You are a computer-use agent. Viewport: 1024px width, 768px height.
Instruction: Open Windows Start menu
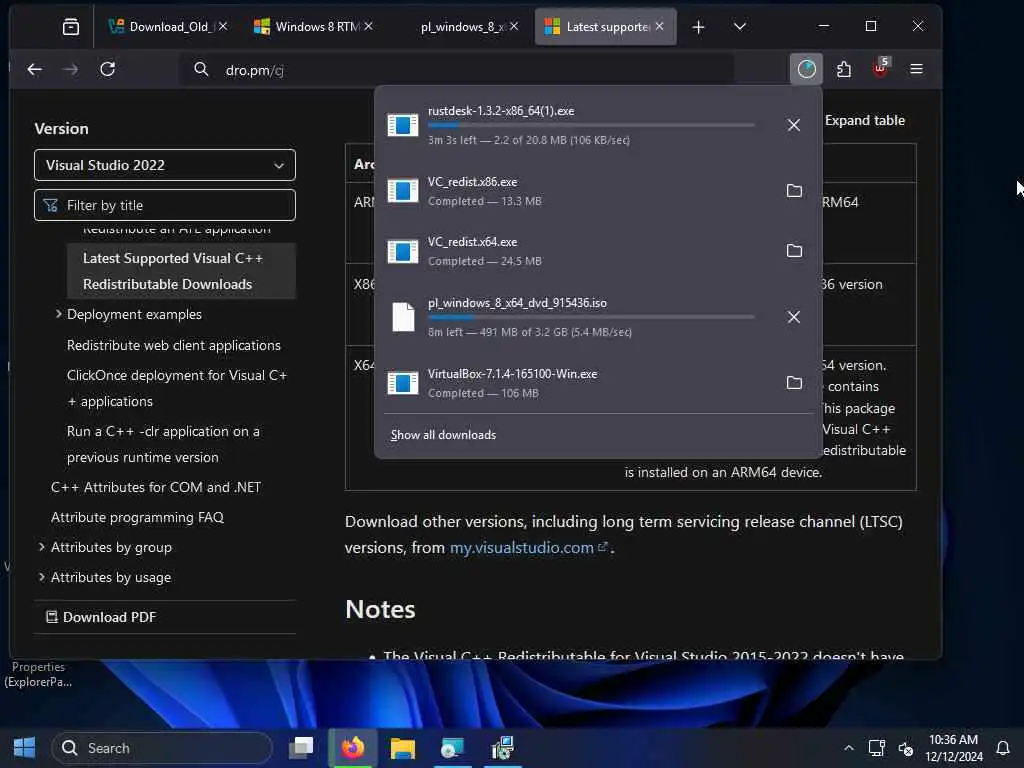(x=25, y=748)
